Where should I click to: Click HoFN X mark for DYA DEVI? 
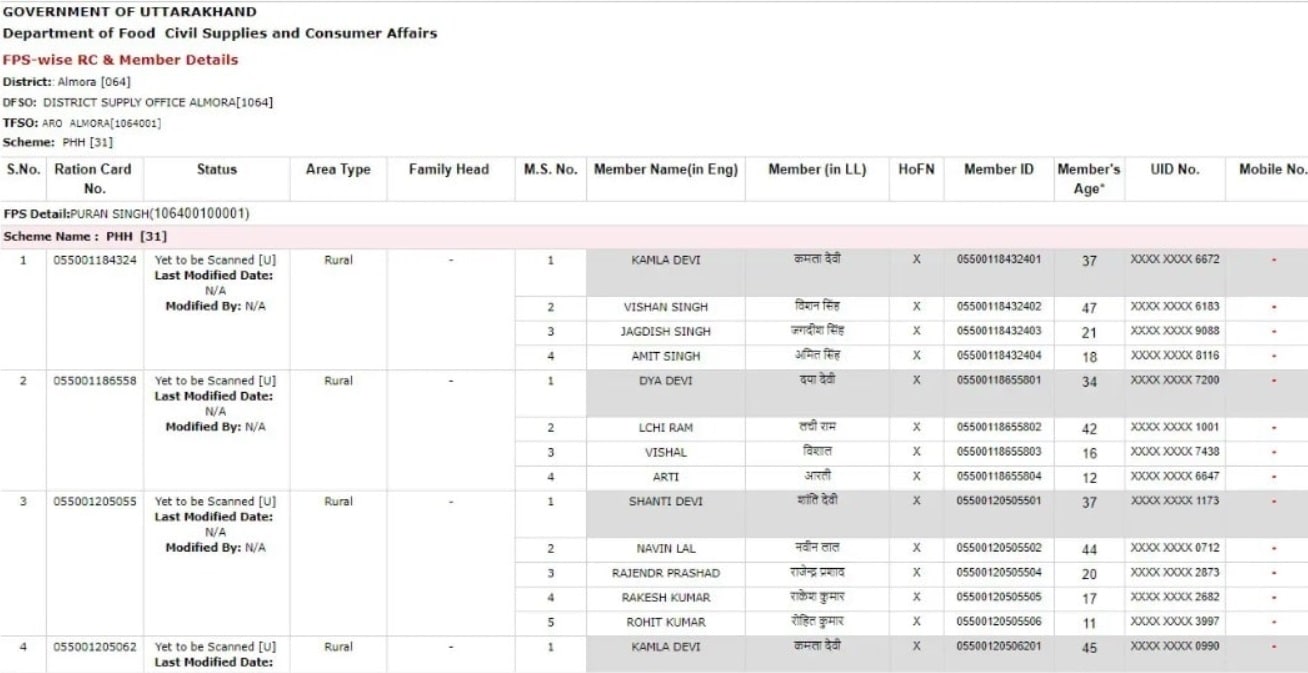pos(915,381)
